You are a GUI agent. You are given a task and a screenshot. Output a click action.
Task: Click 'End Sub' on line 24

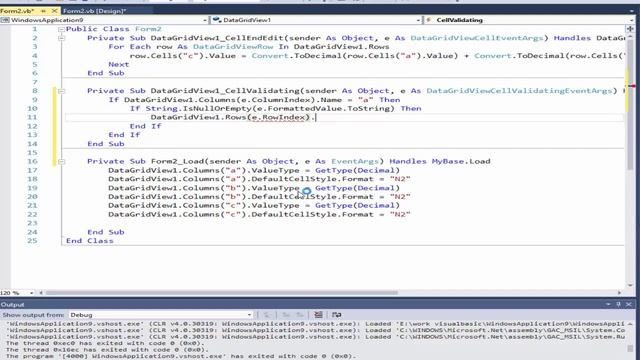point(106,232)
